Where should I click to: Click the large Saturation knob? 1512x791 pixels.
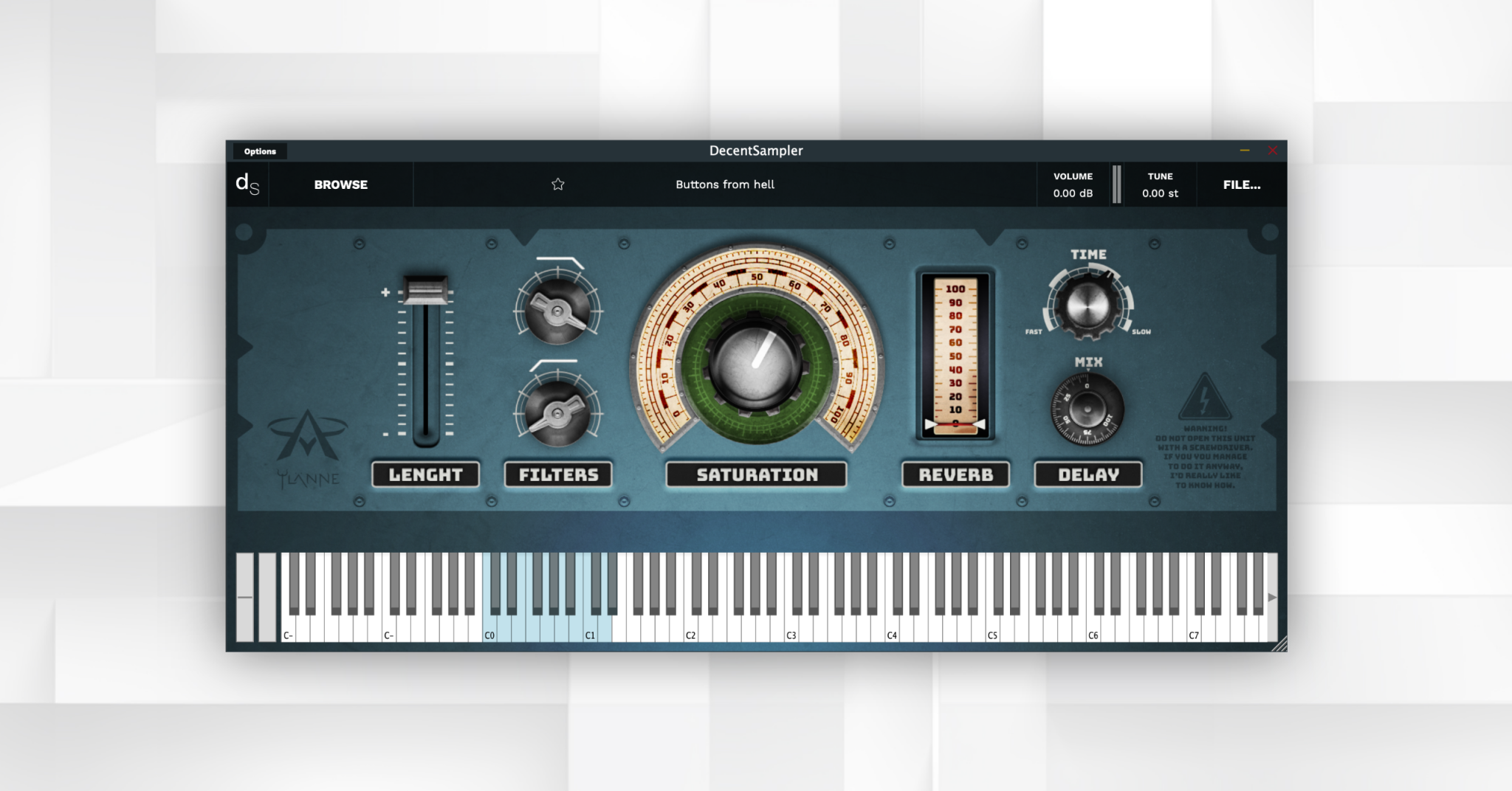click(x=755, y=364)
